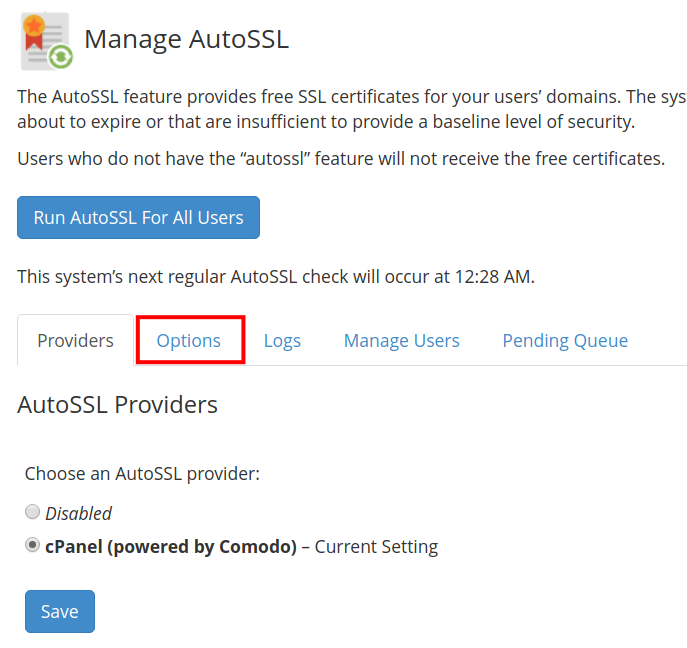
Task: Go to the Manage Users tab
Action: [x=401, y=341]
